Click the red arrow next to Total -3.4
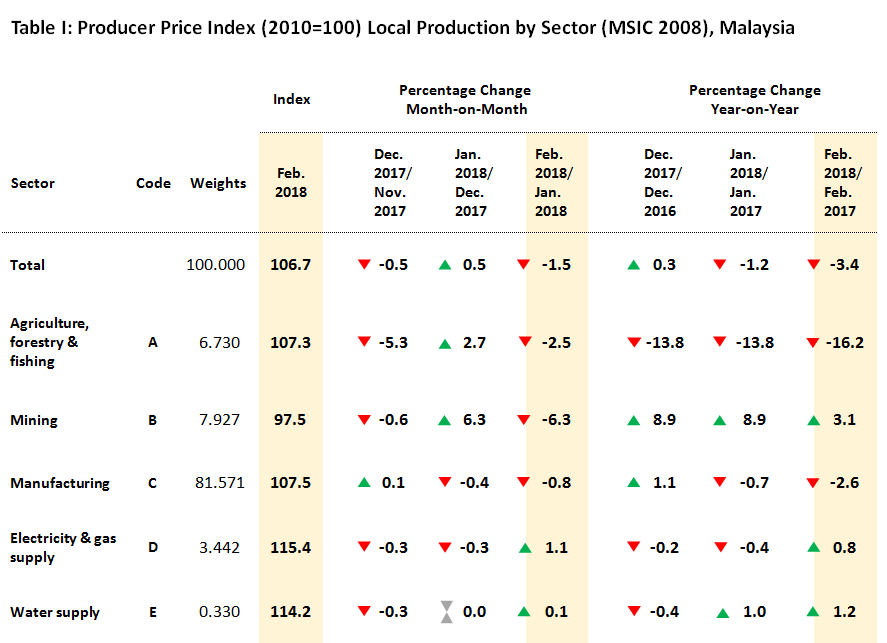The image size is (887, 643). (813, 265)
